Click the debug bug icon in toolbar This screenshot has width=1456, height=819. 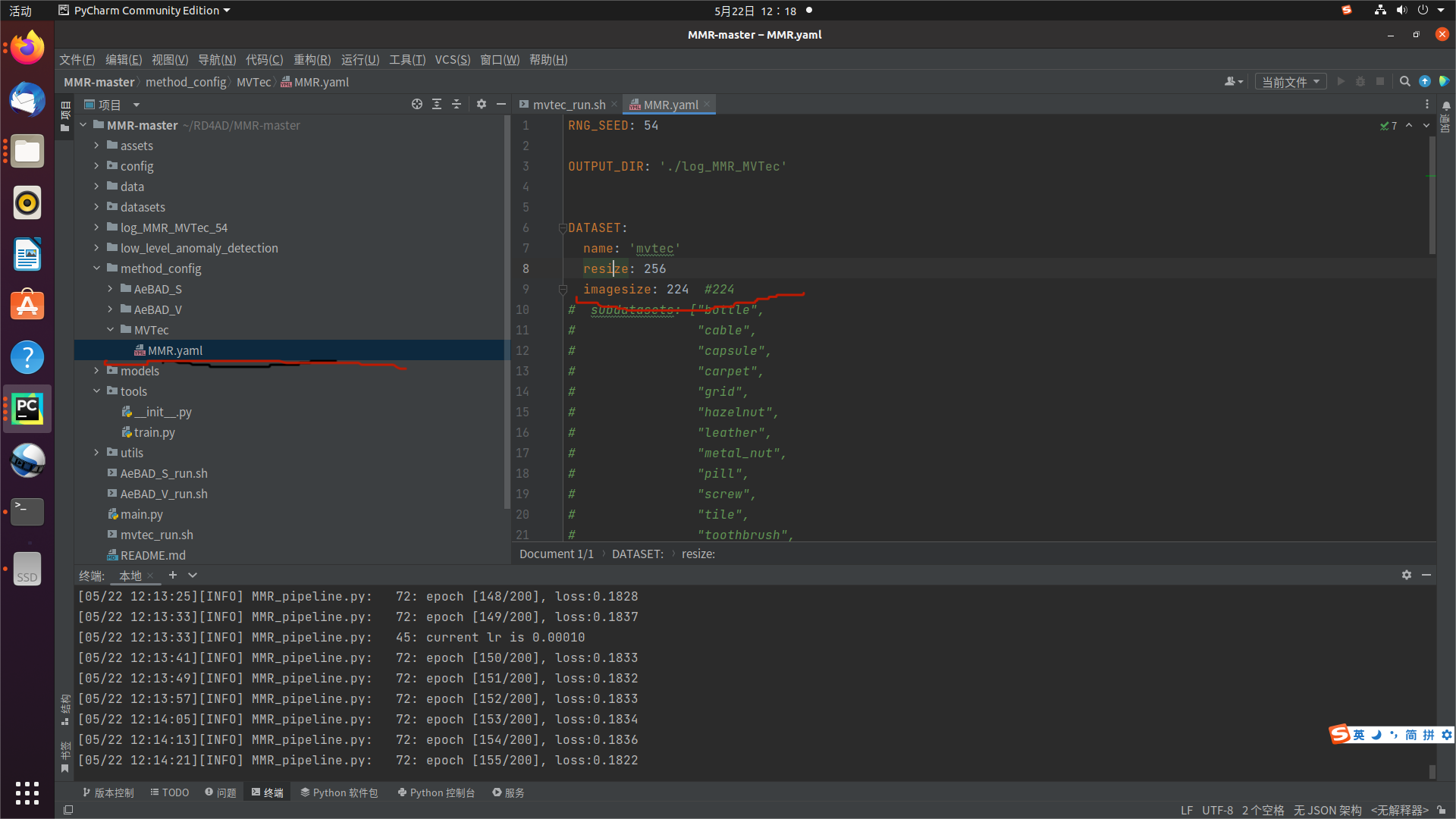(1360, 81)
